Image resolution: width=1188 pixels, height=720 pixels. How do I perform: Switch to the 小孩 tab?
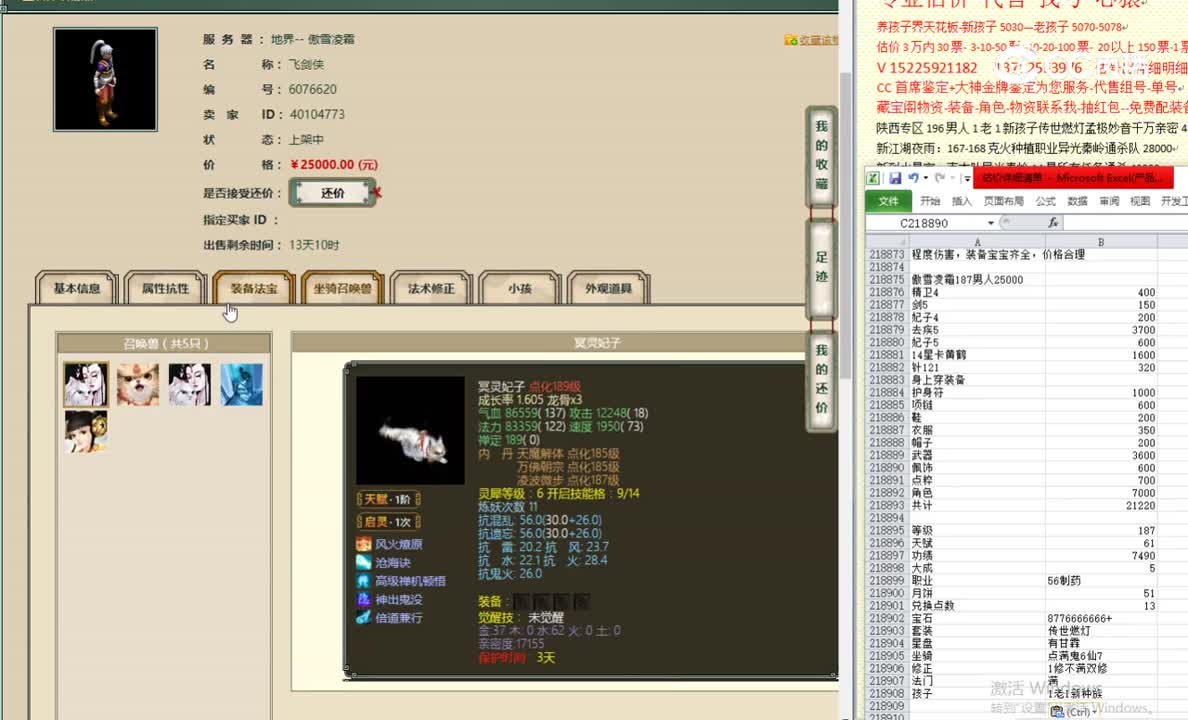[520, 289]
